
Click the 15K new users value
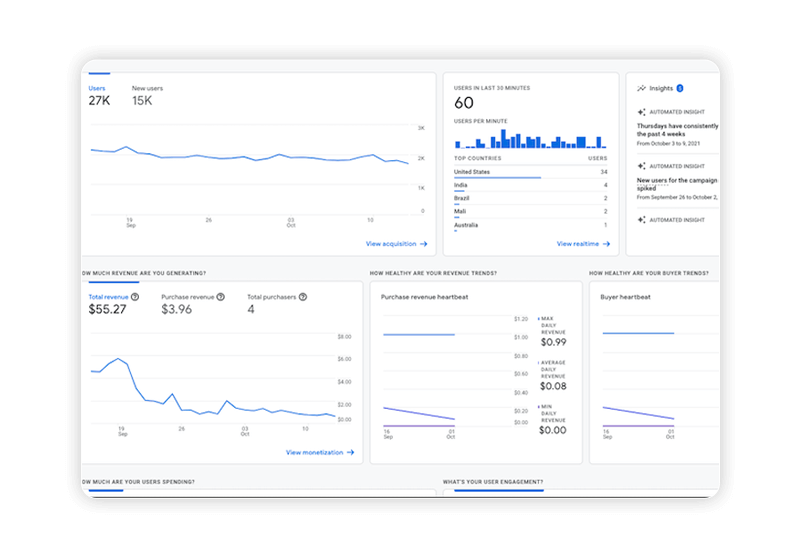click(142, 100)
